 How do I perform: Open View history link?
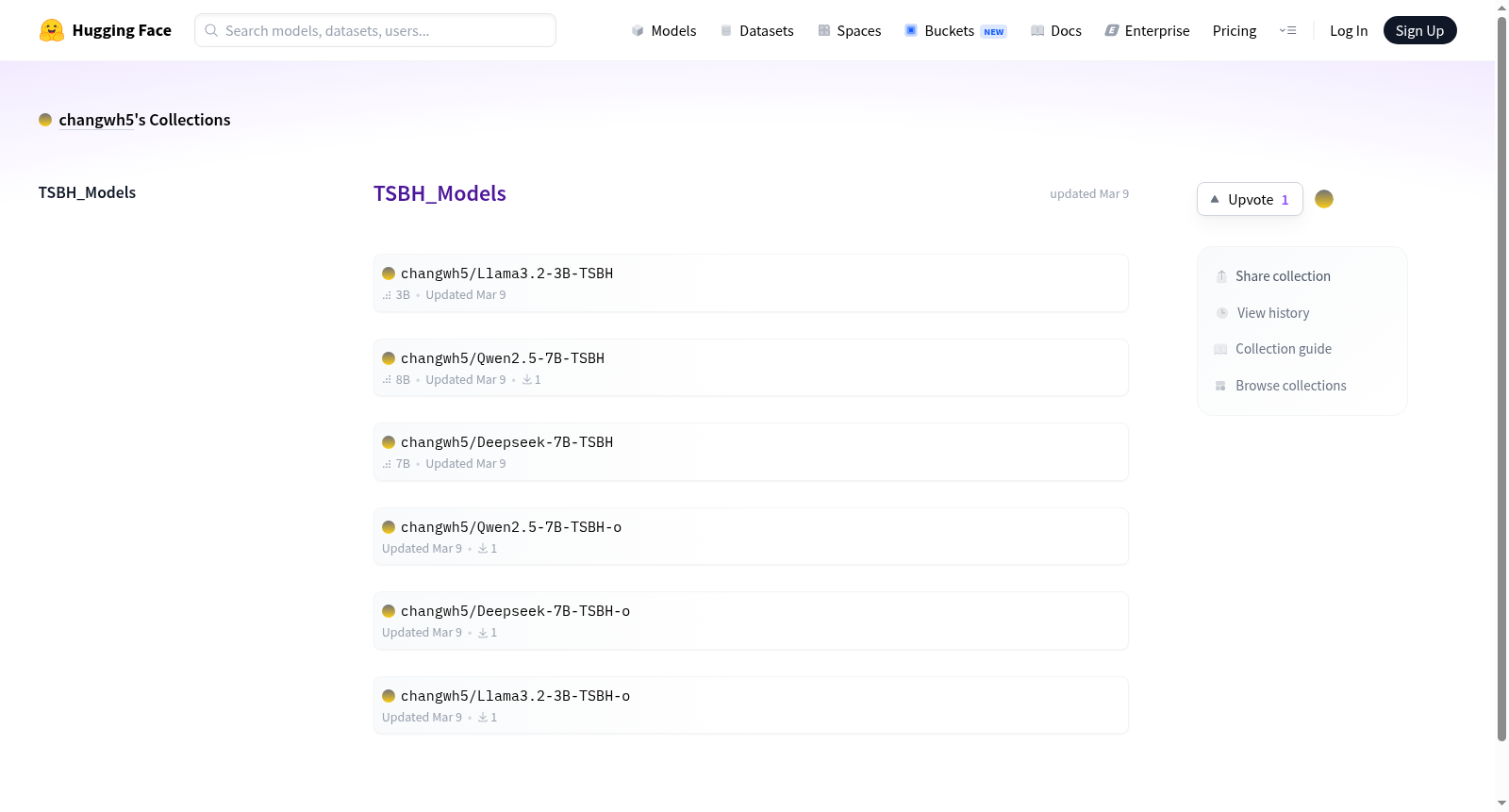pyautogui.click(x=1263, y=313)
